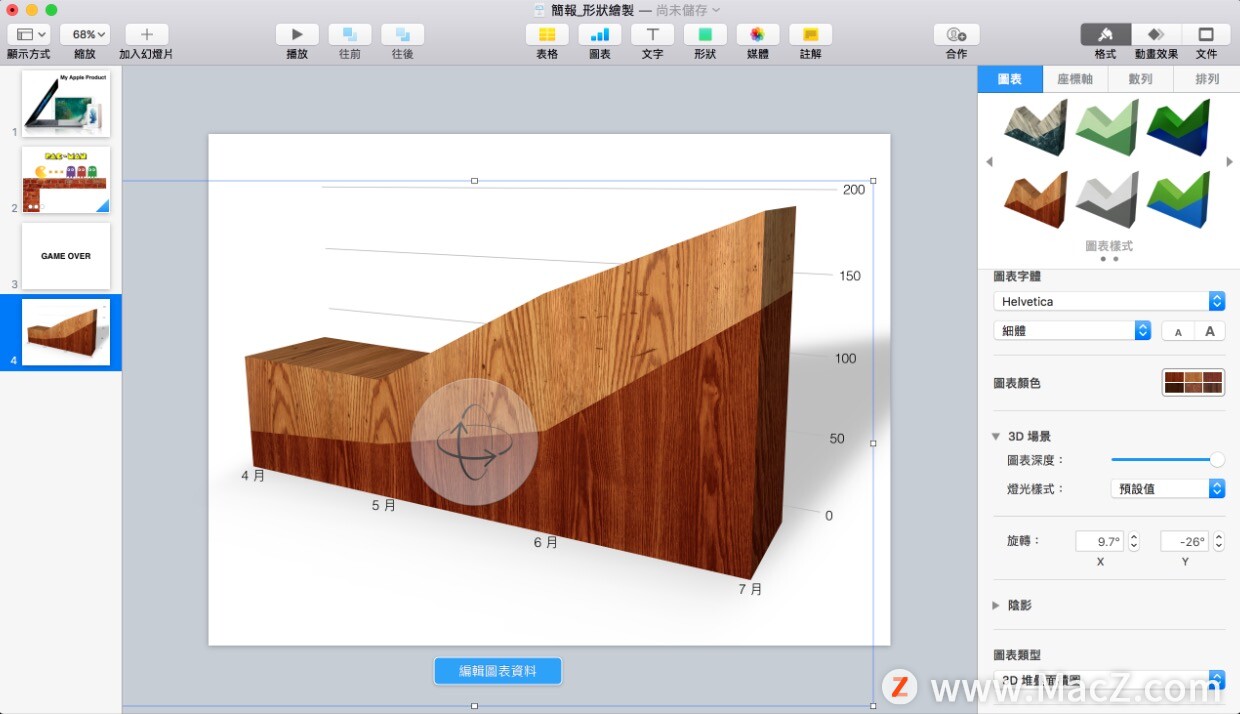Open the 形狀 shapes picker
The width and height of the screenshot is (1240, 714).
point(705,34)
